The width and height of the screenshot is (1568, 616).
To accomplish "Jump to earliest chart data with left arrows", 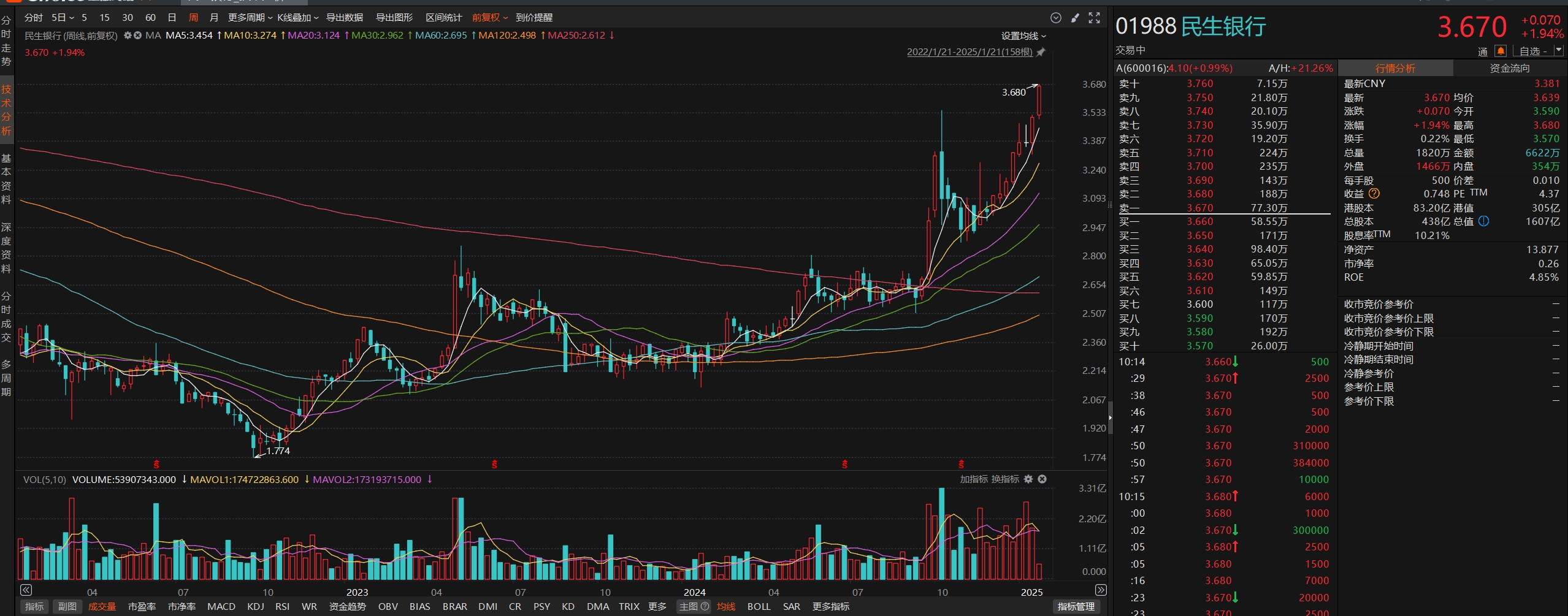I will click(x=26, y=590).
